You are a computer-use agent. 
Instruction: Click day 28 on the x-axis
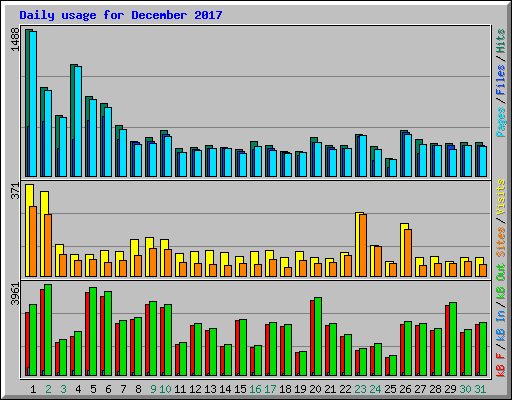(x=435, y=389)
